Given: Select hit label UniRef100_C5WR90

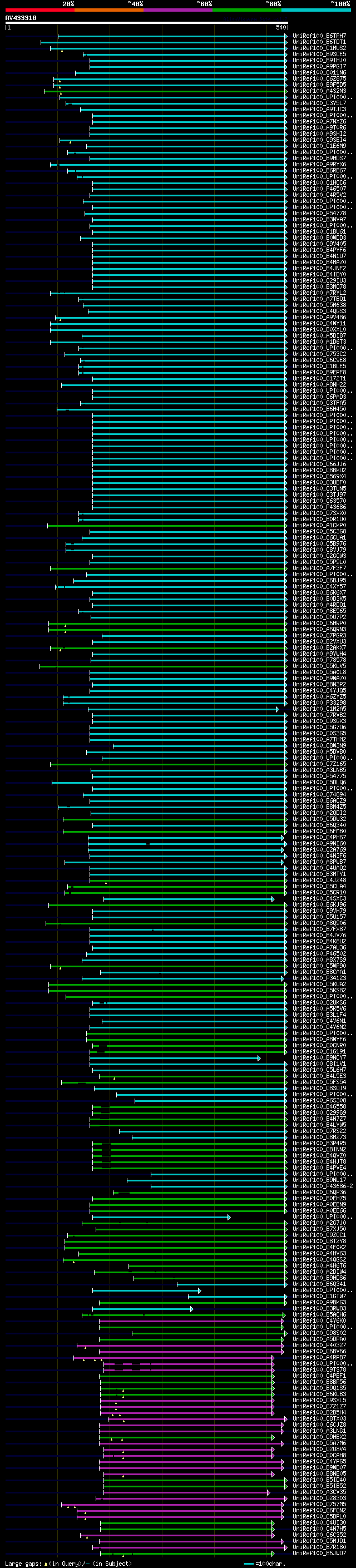Looking at the screenshot, I should [x=319, y=966].
